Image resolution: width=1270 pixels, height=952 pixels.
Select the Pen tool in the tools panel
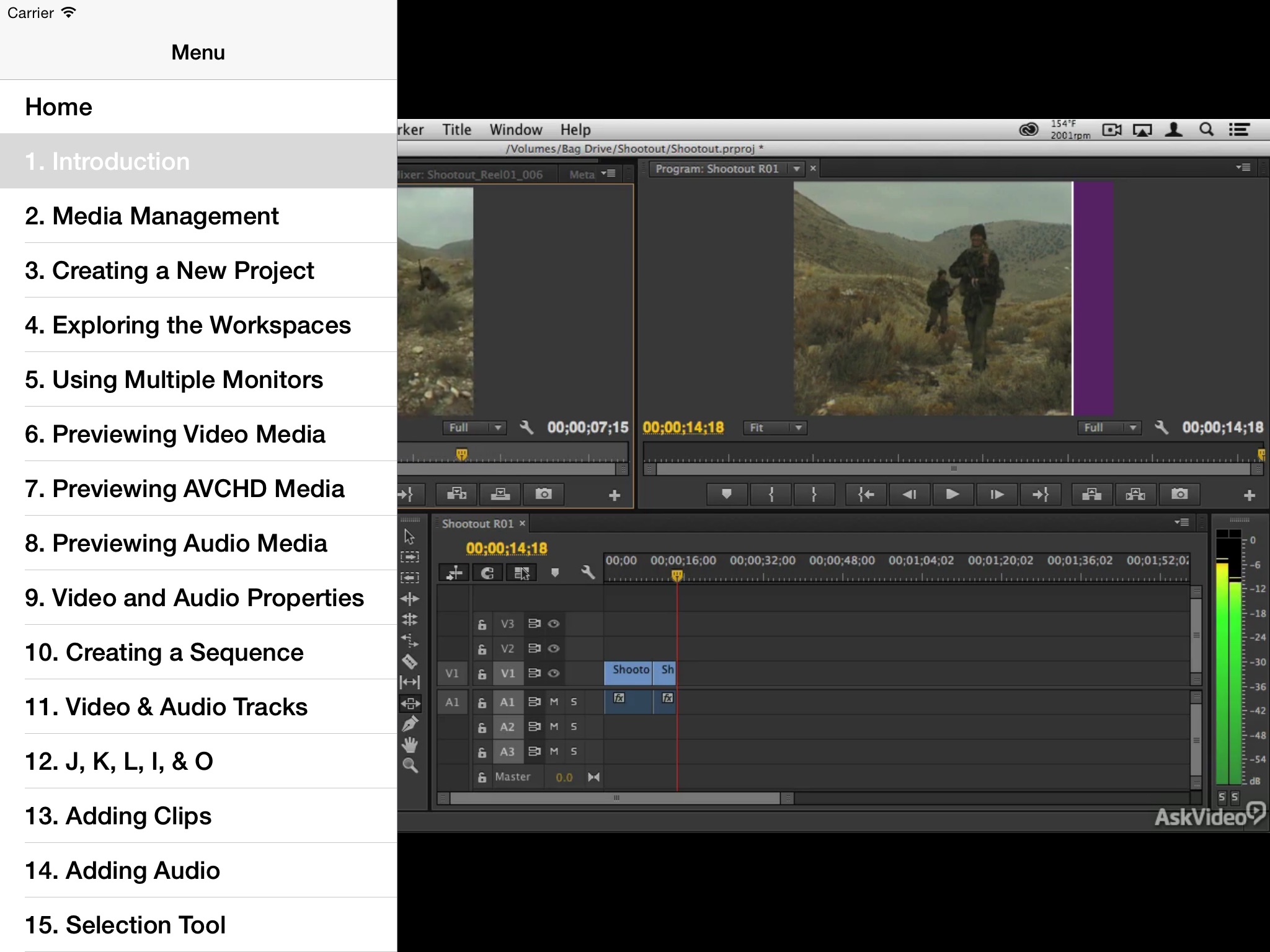(410, 724)
